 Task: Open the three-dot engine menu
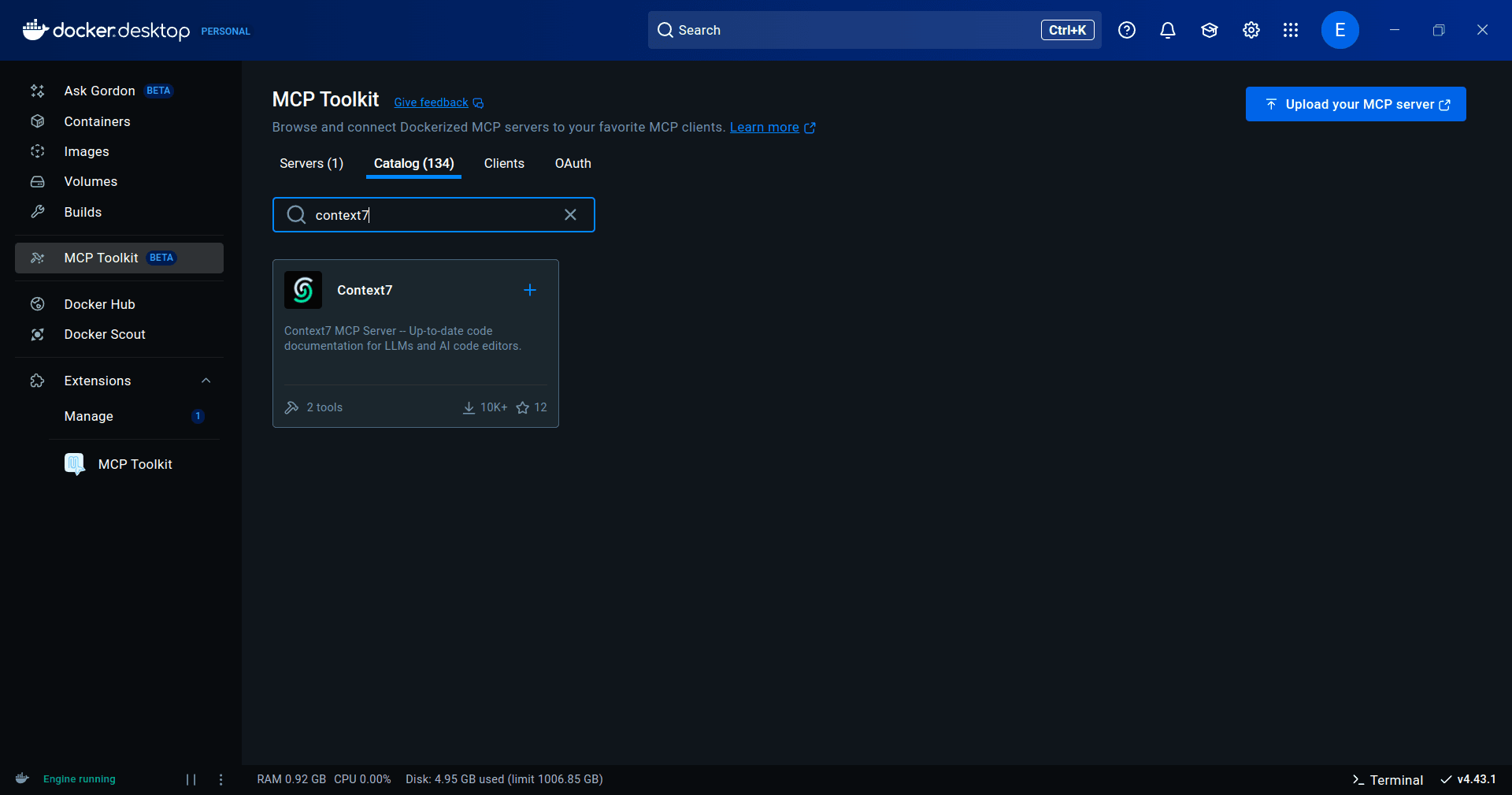click(220, 779)
